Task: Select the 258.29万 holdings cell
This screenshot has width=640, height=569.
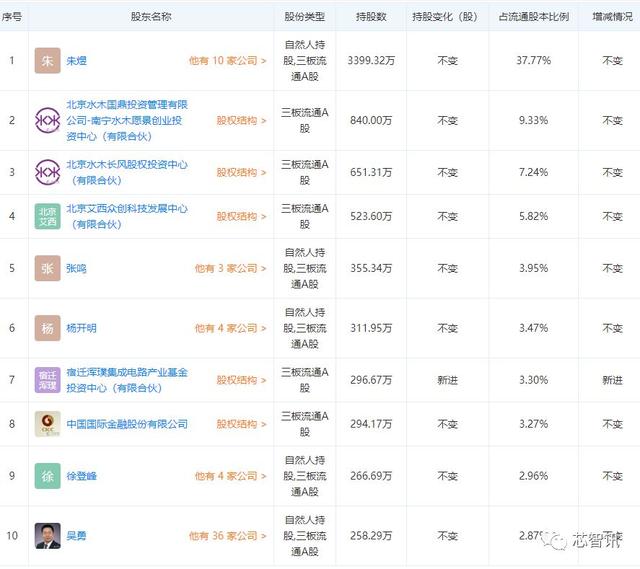Action: (371, 536)
